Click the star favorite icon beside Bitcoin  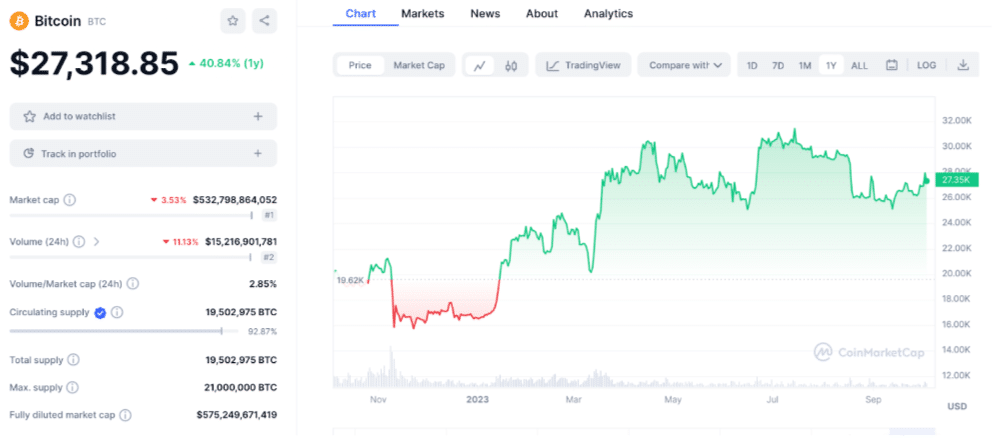(x=232, y=20)
